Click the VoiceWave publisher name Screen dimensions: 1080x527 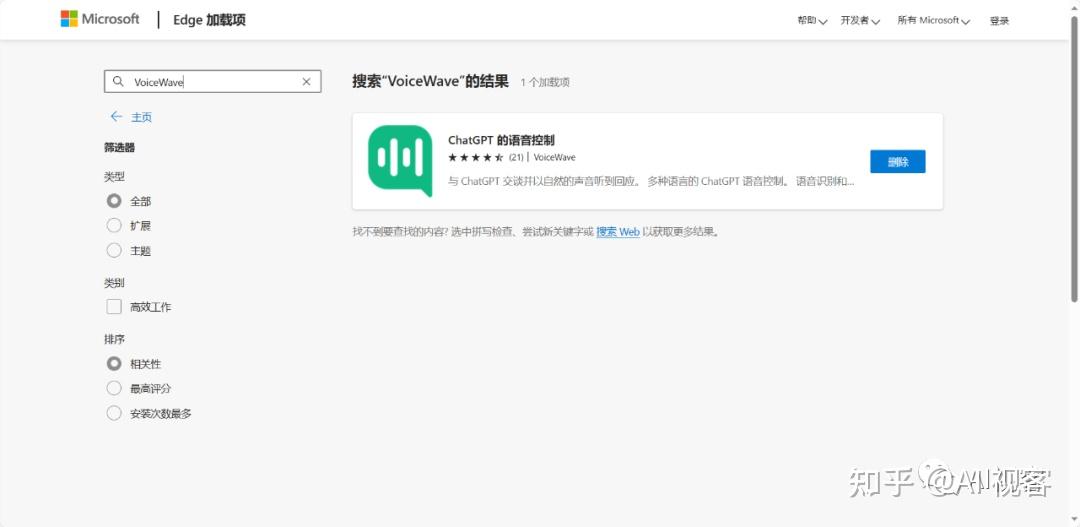[554, 158]
